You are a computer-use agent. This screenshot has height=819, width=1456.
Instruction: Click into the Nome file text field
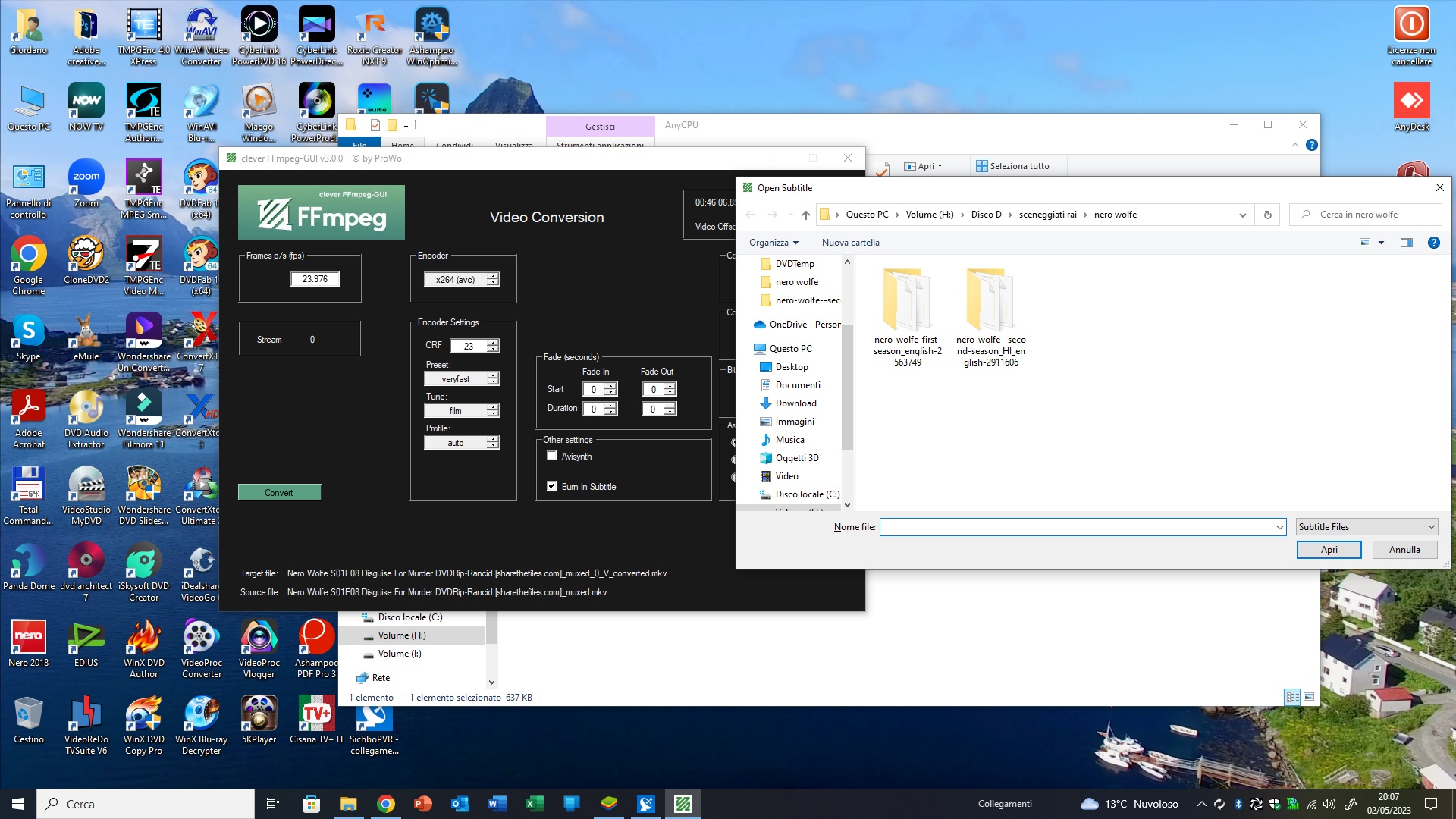(x=1077, y=527)
